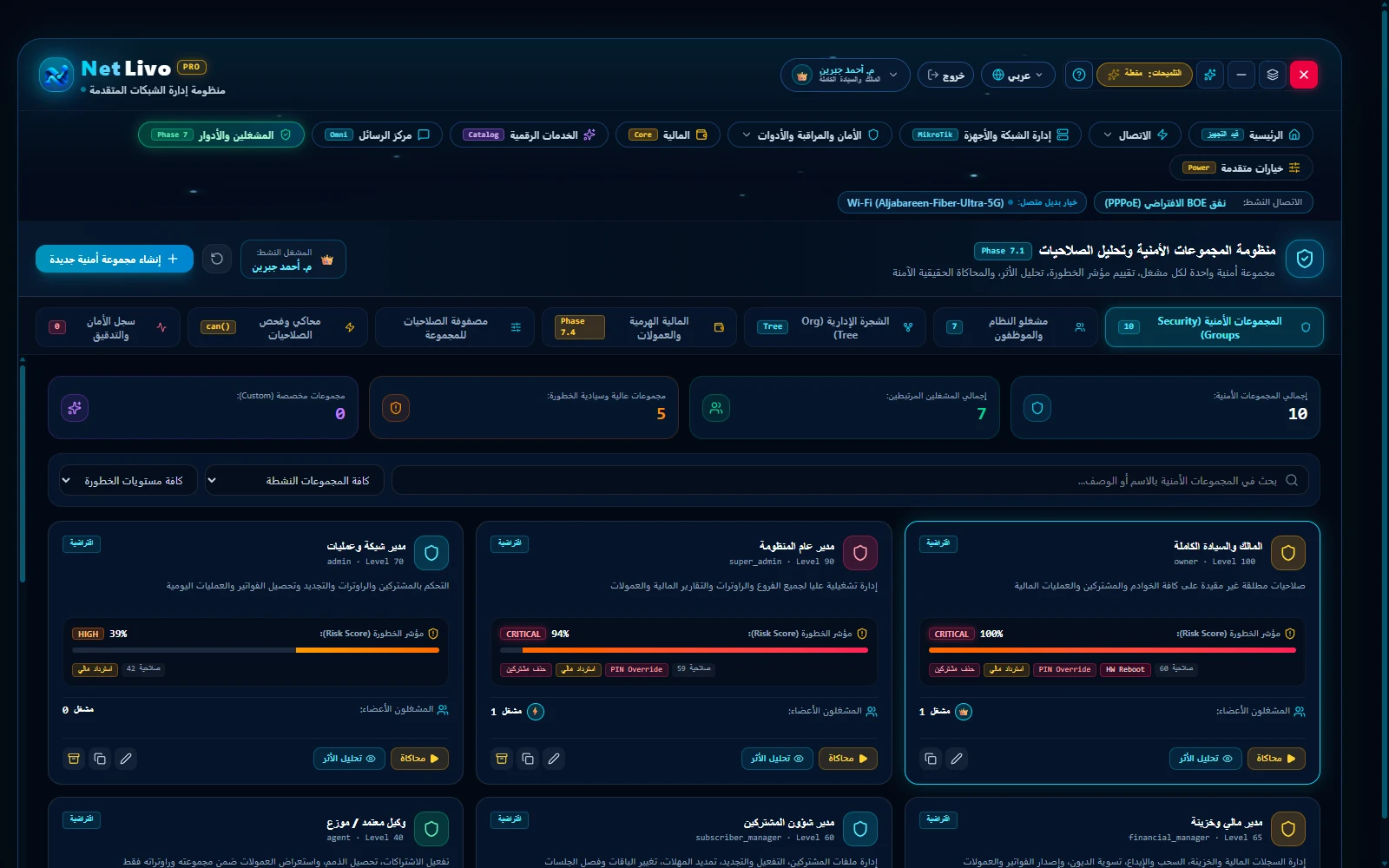
Task: Click the shield icon of super_admin card
Action: 860,553
